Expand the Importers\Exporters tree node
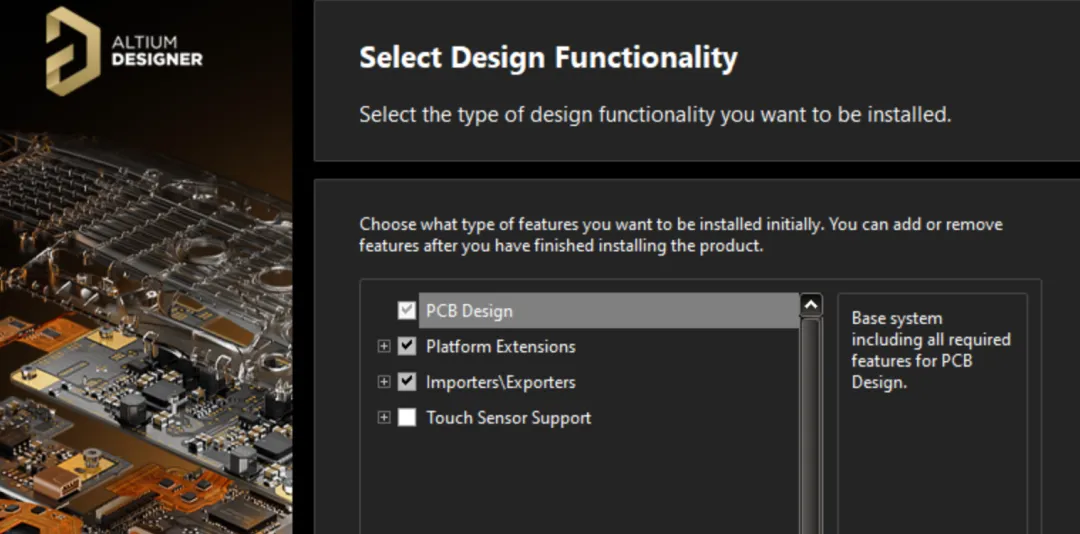The width and height of the screenshot is (1080, 534). click(383, 382)
